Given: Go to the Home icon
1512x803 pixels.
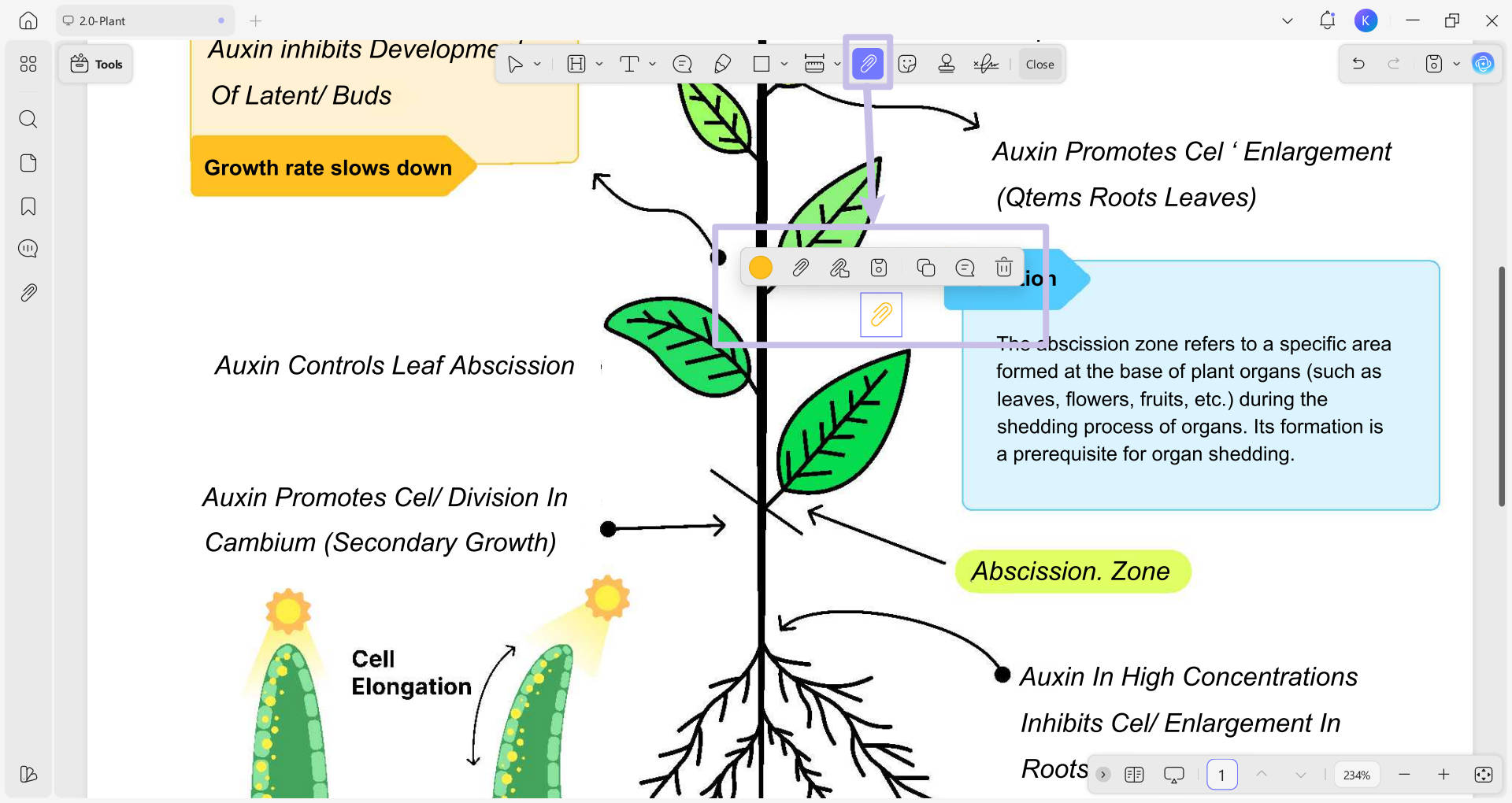Looking at the screenshot, I should (x=28, y=21).
